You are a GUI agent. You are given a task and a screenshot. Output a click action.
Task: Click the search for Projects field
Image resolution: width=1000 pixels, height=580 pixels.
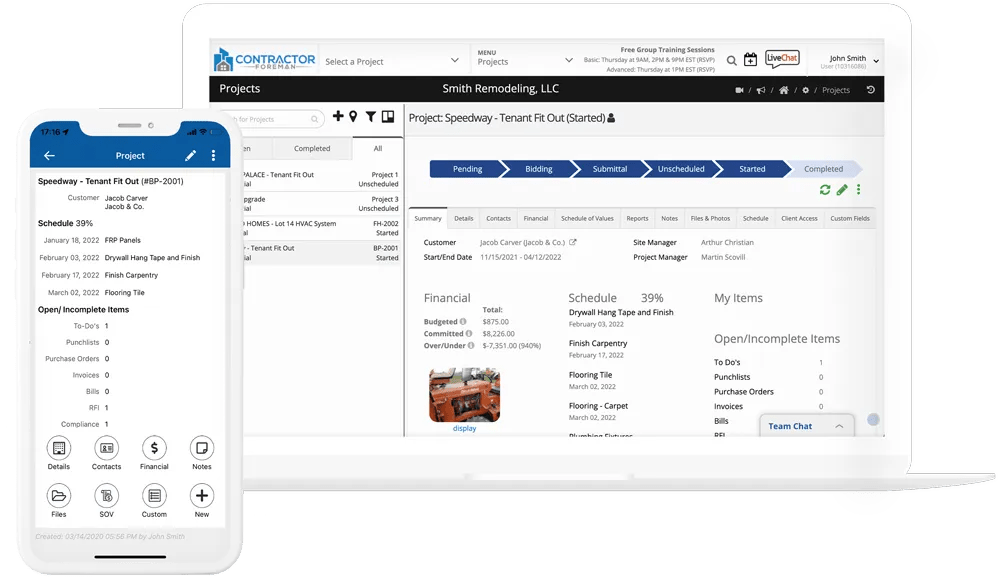pyautogui.click(x=279, y=119)
